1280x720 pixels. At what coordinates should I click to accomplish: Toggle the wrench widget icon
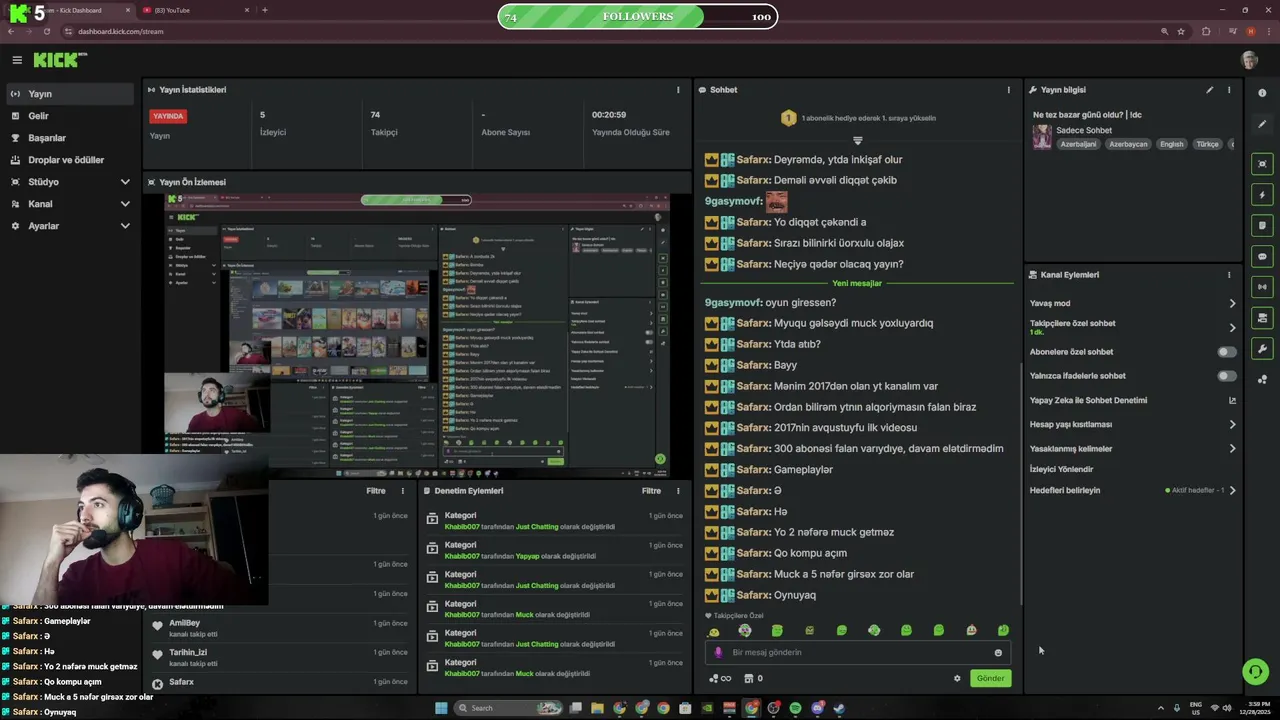[1262, 349]
